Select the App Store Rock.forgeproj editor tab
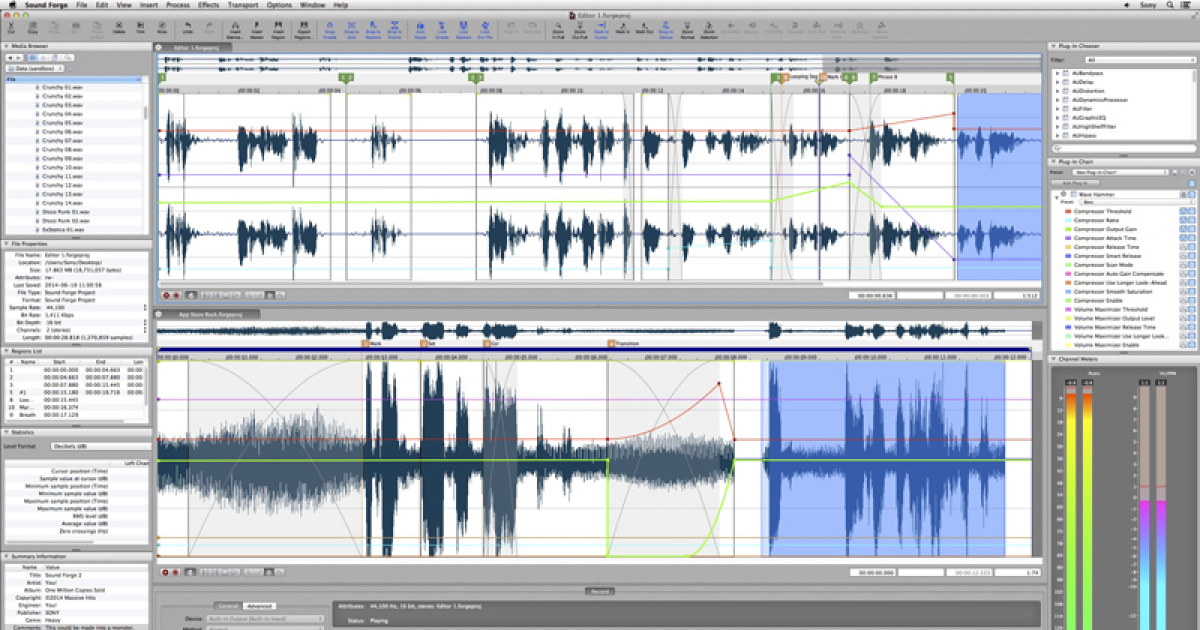 pos(210,315)
